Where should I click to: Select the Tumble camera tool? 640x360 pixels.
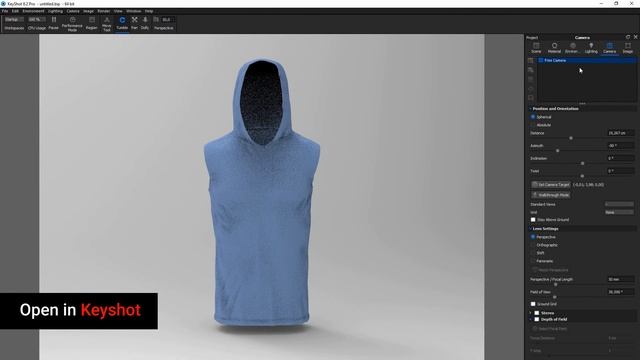(122, 20)
